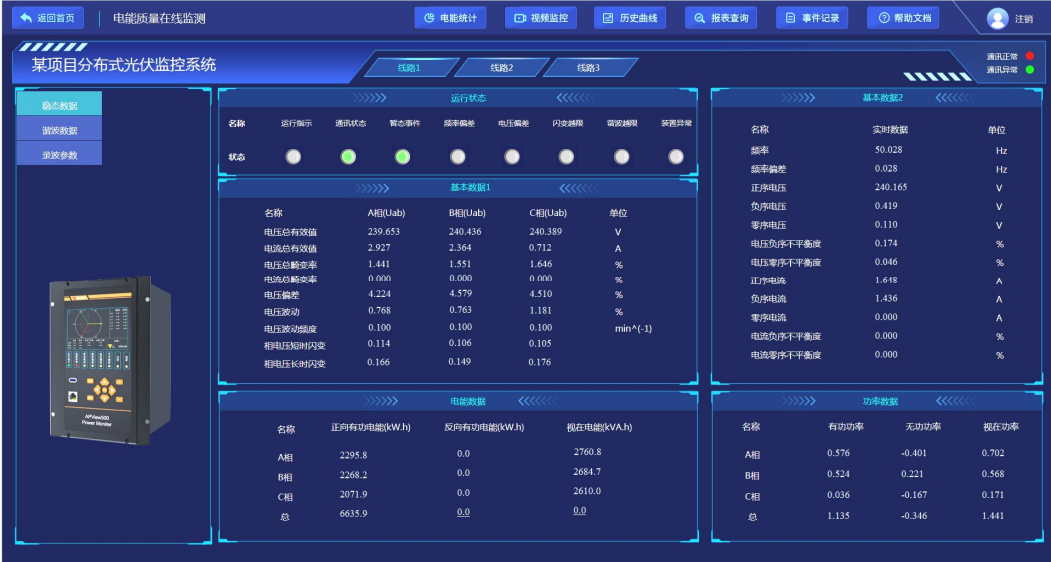Click C相 视在电能 value 2610.0
Screen dimensions: 1051x562
tap(587, 491)
